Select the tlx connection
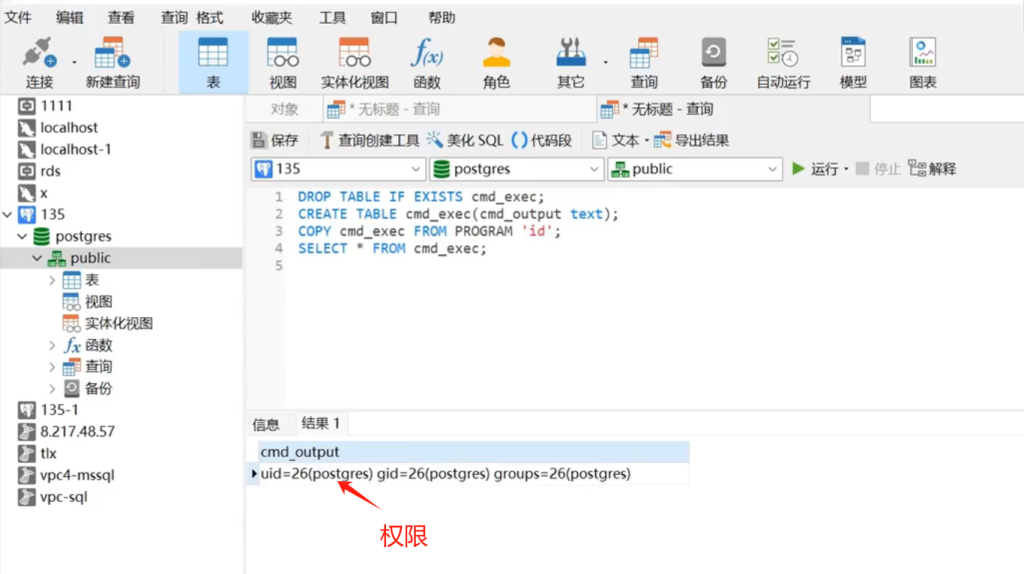1024x574 pixels. (x=48, y=453)
